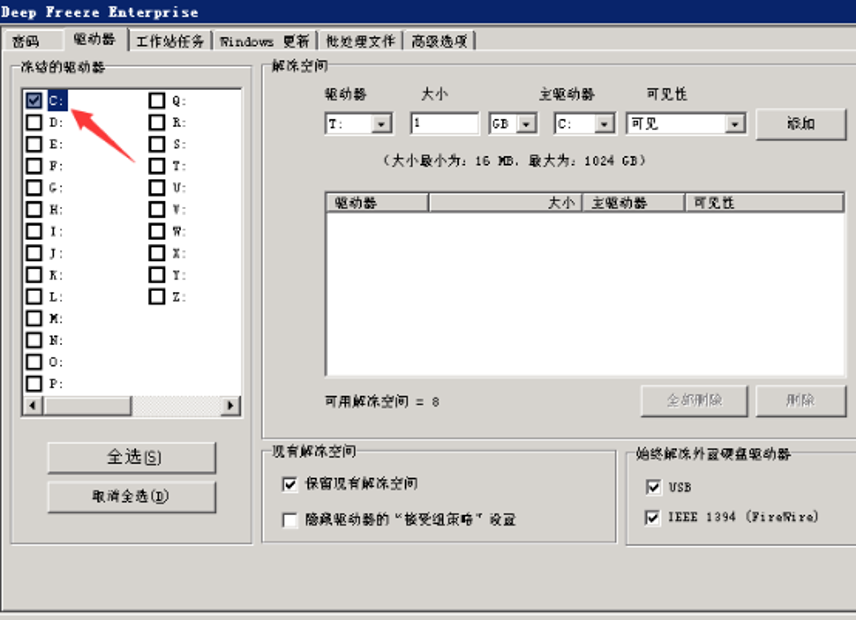Click the 驱动器 table column header
Viewport: 856px width, 620px height.
377,202
